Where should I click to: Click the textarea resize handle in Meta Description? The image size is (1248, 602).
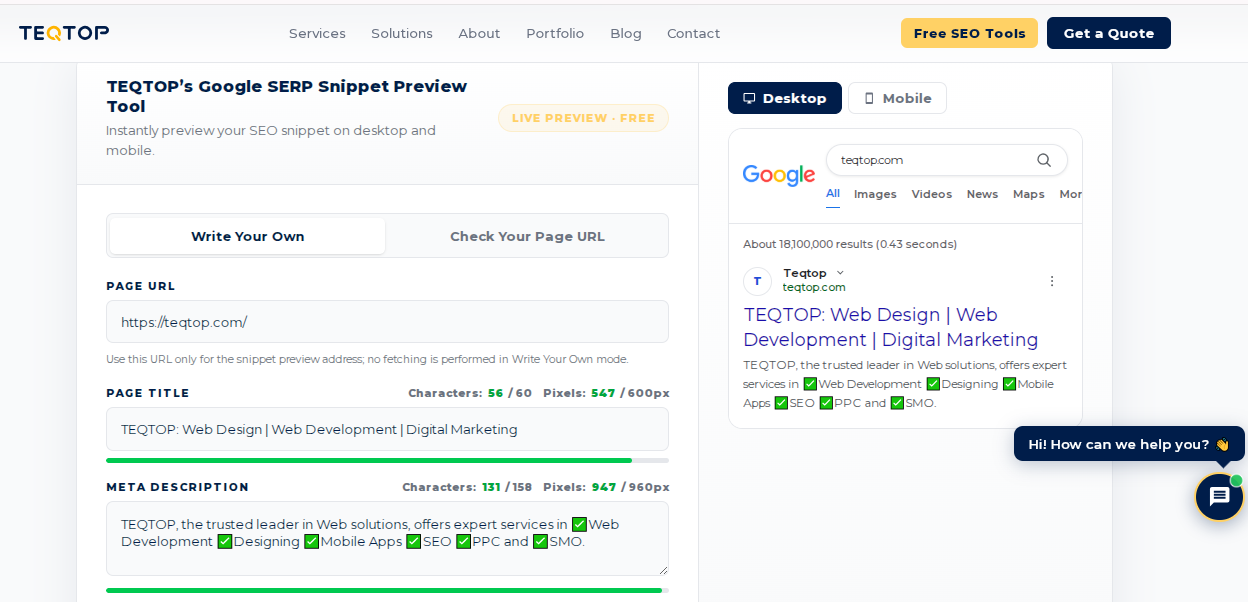[661, 569]
